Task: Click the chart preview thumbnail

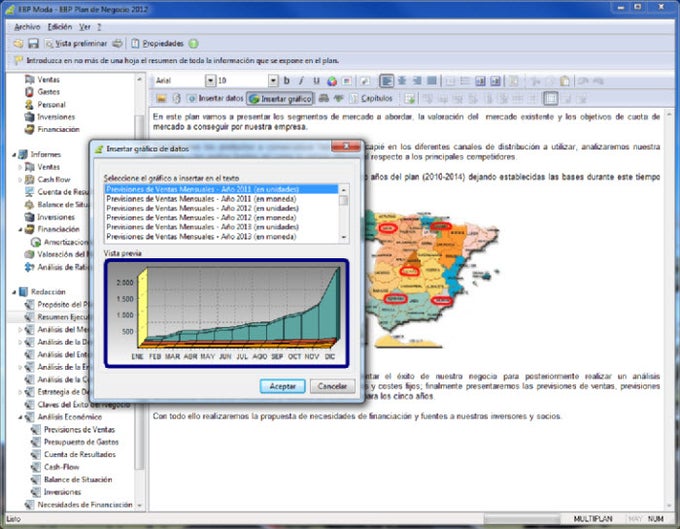Action: click(x=226, y=313)
